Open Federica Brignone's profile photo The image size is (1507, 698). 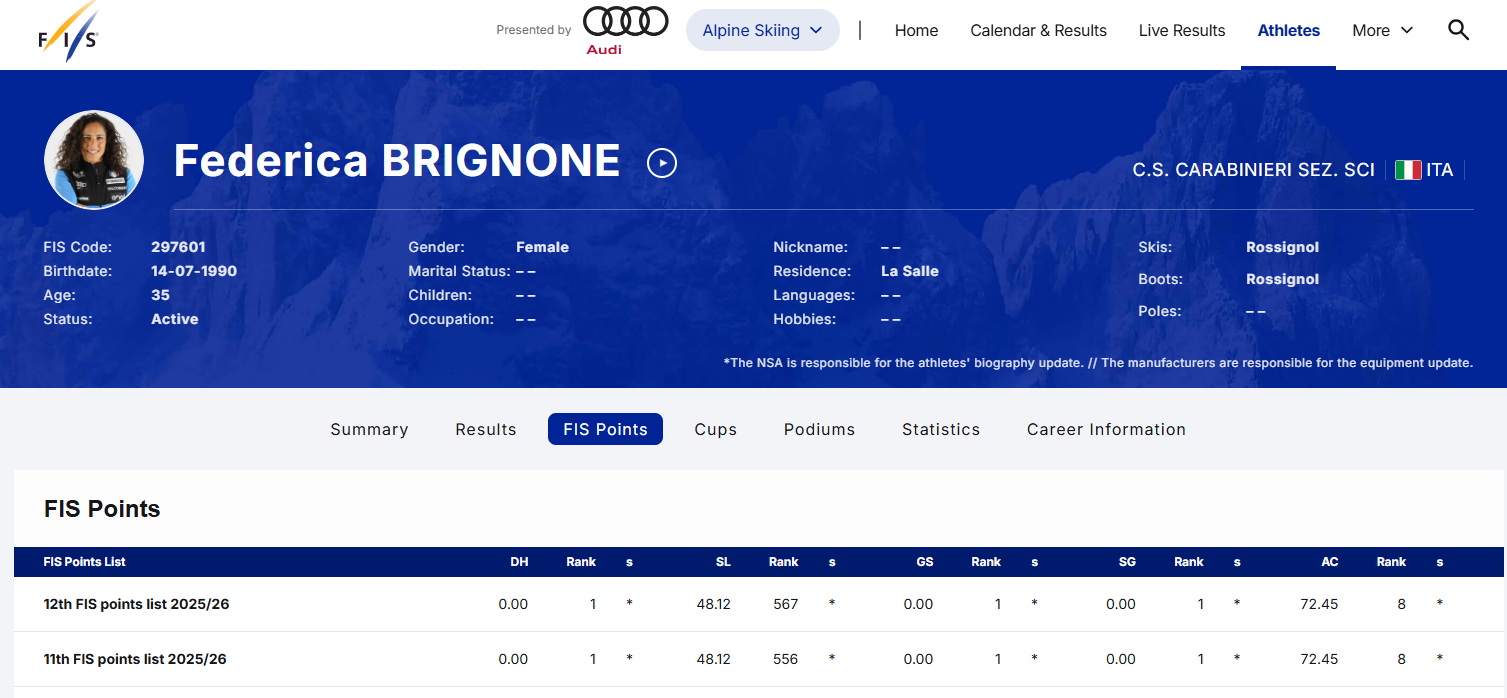94,160
